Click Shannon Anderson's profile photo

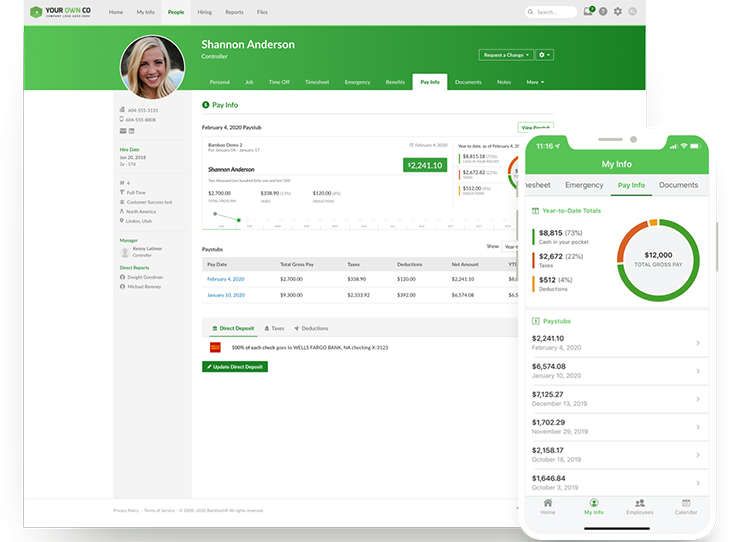tap(152, 67)
